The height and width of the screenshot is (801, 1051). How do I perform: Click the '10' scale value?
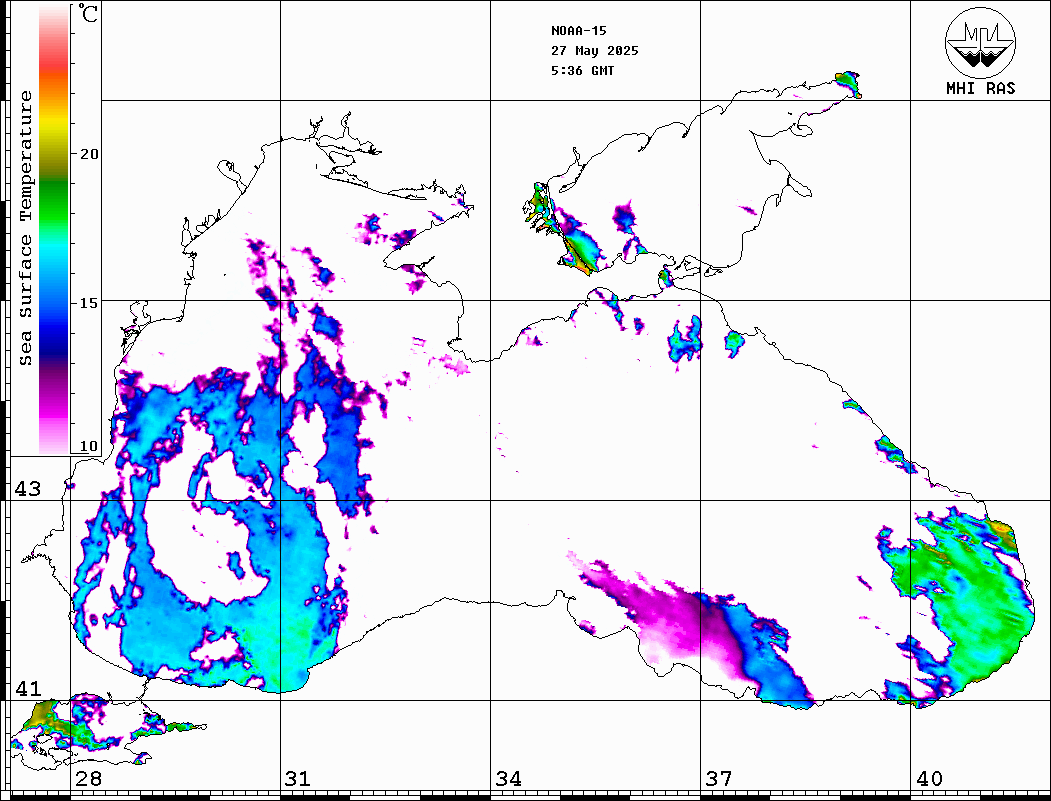(89, 446)
